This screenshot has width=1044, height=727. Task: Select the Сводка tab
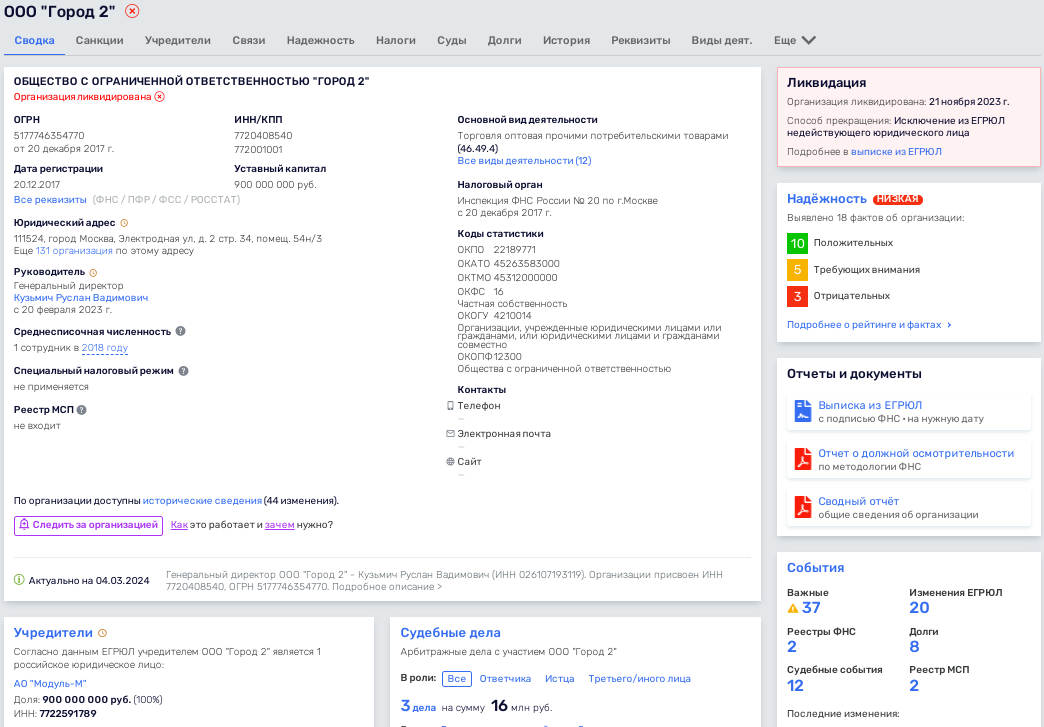(34, 40)
